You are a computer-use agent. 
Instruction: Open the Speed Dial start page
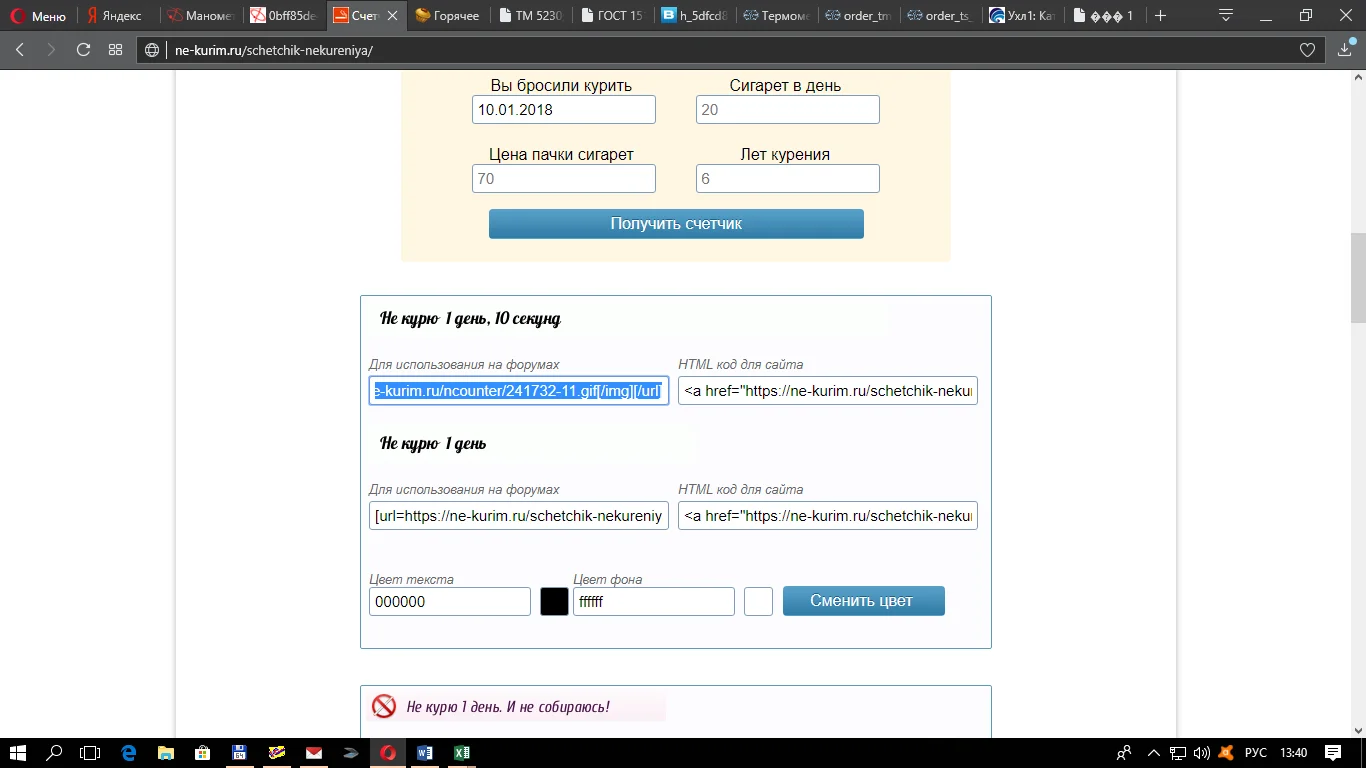tap(115, 50)
